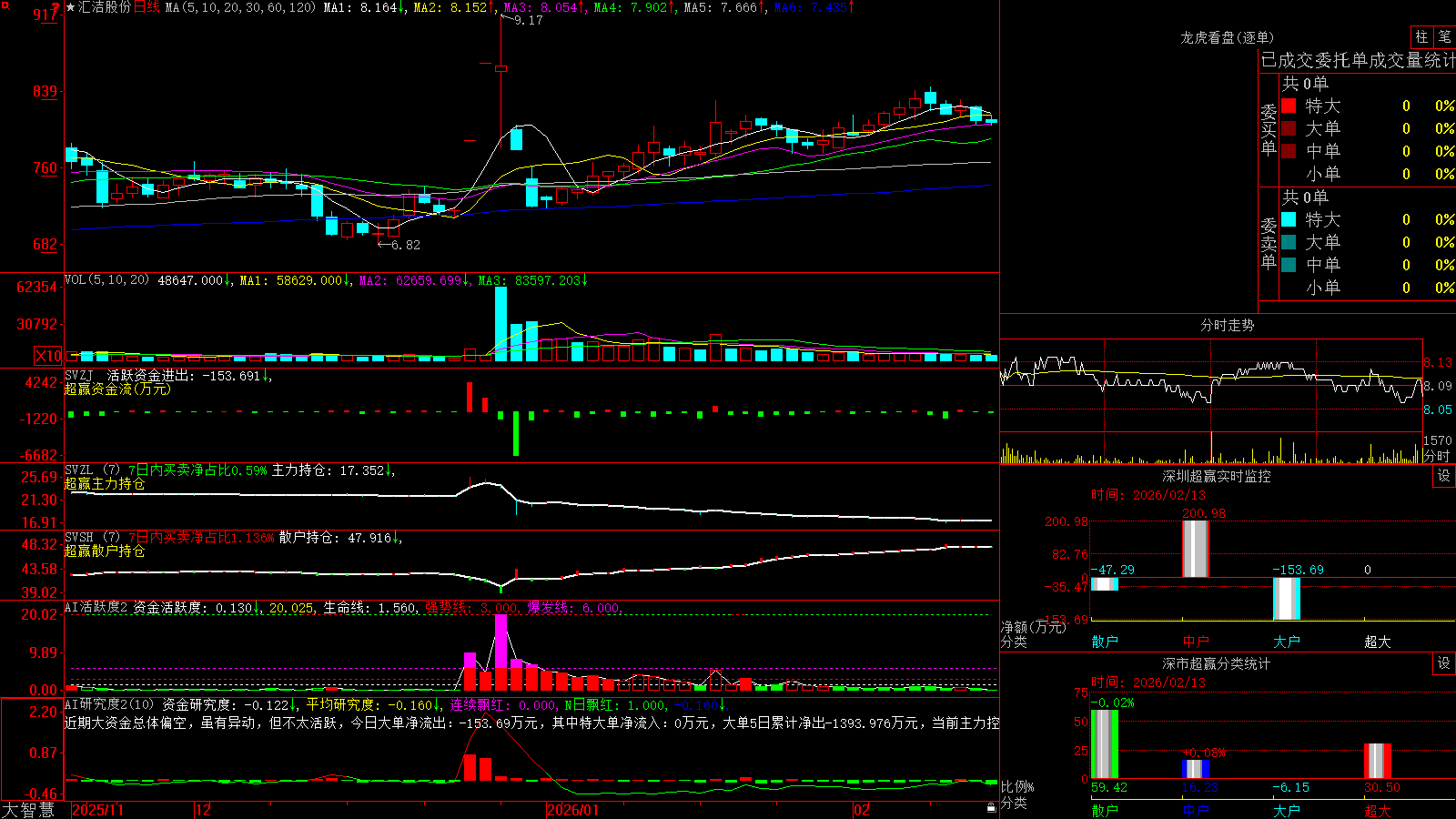Click the 超赢资金流(万元) yellow label
The image size is (1456, 819).
[x=117, y=389]
